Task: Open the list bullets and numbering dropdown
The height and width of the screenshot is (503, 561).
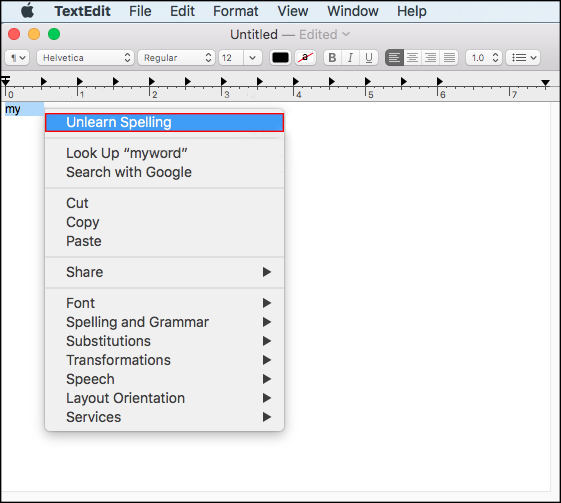Action: tap(523, 58)
